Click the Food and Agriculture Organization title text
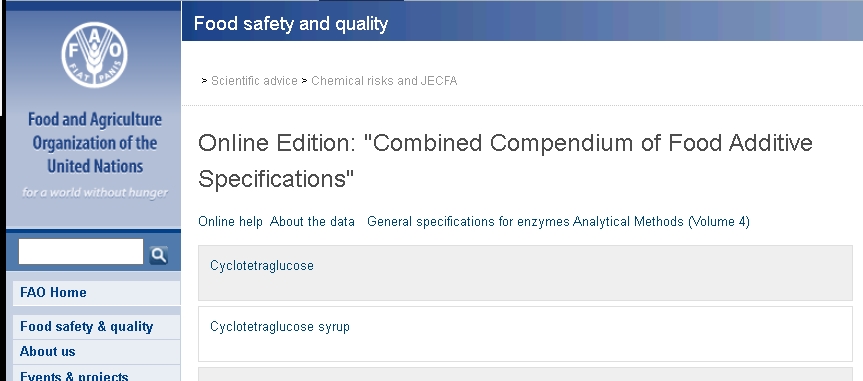The image size is (863, 381). click(95, 143)
